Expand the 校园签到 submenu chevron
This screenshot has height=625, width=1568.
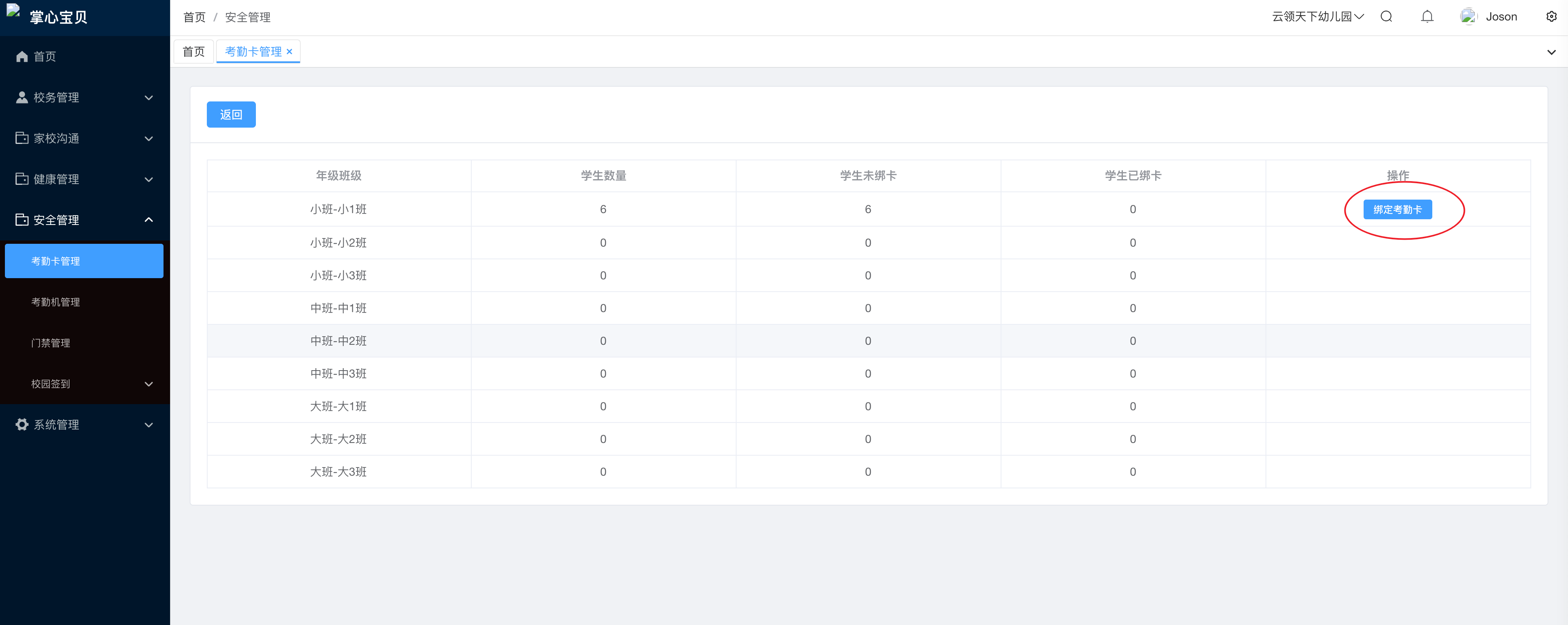point(148,384)
